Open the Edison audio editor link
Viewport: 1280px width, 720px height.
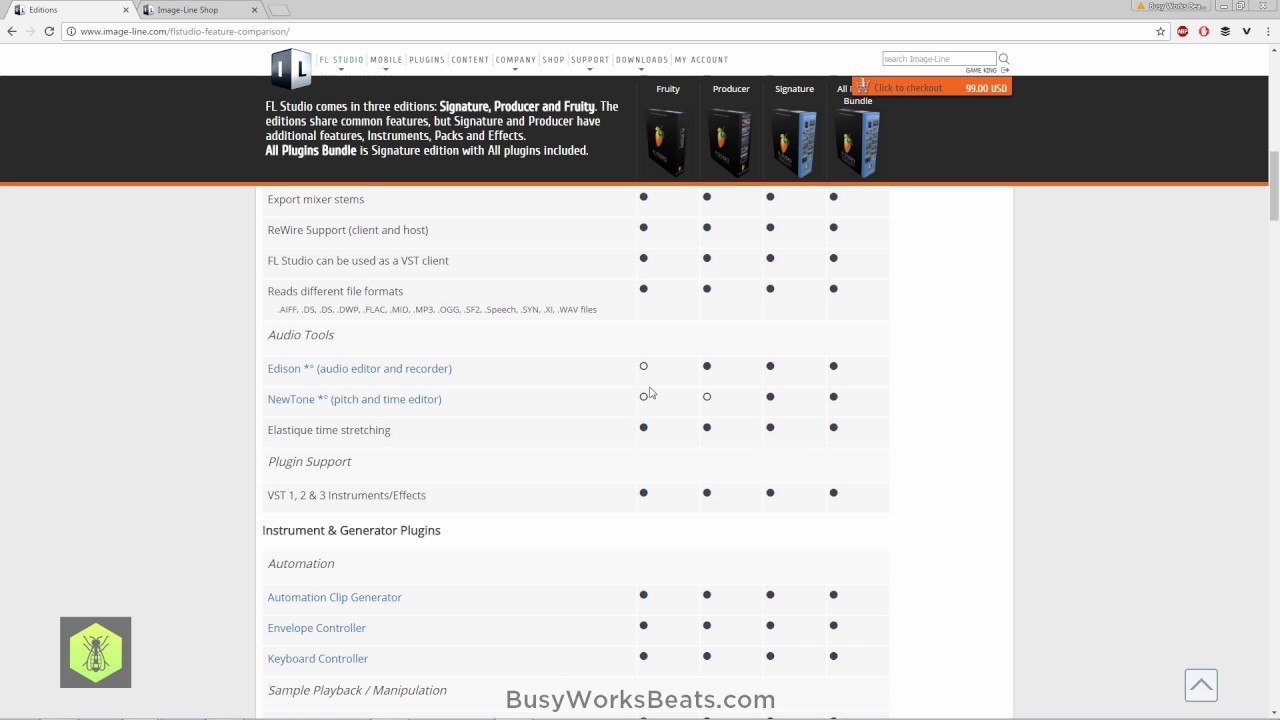[x=359, y=369]
